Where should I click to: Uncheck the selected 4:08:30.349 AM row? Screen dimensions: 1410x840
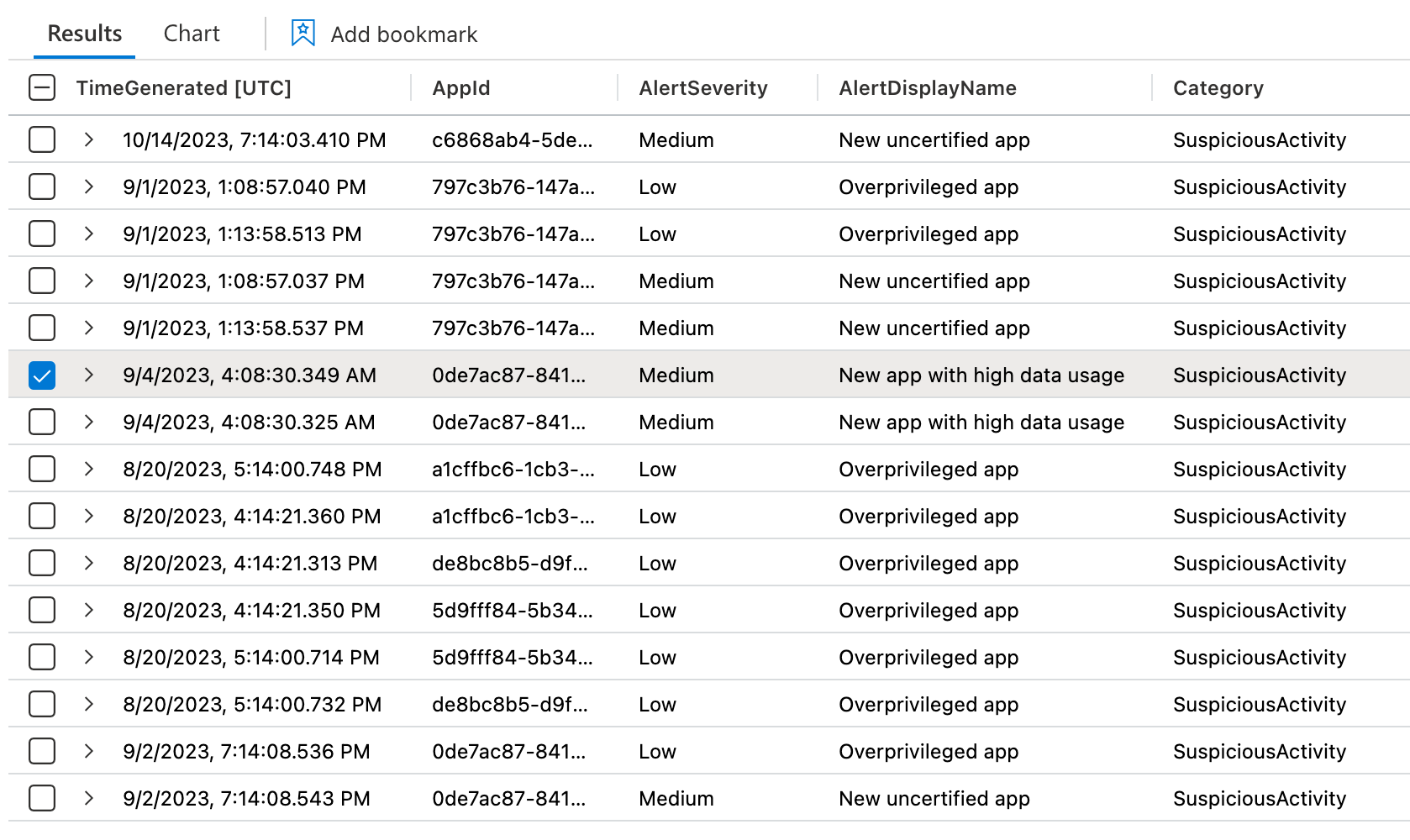(42, 375)
